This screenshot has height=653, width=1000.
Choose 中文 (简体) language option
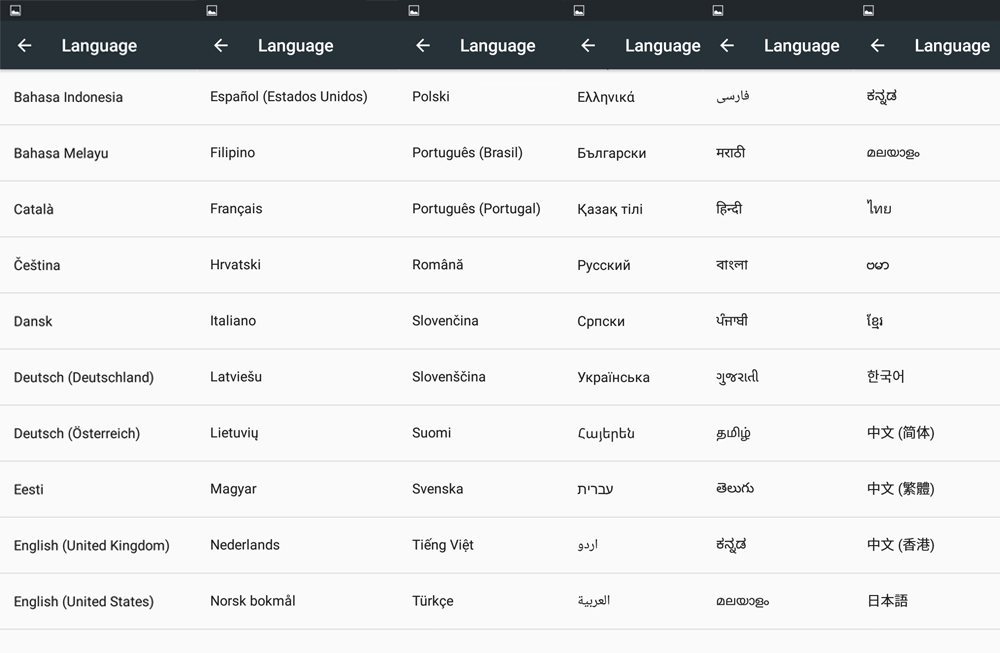point(900,433)
